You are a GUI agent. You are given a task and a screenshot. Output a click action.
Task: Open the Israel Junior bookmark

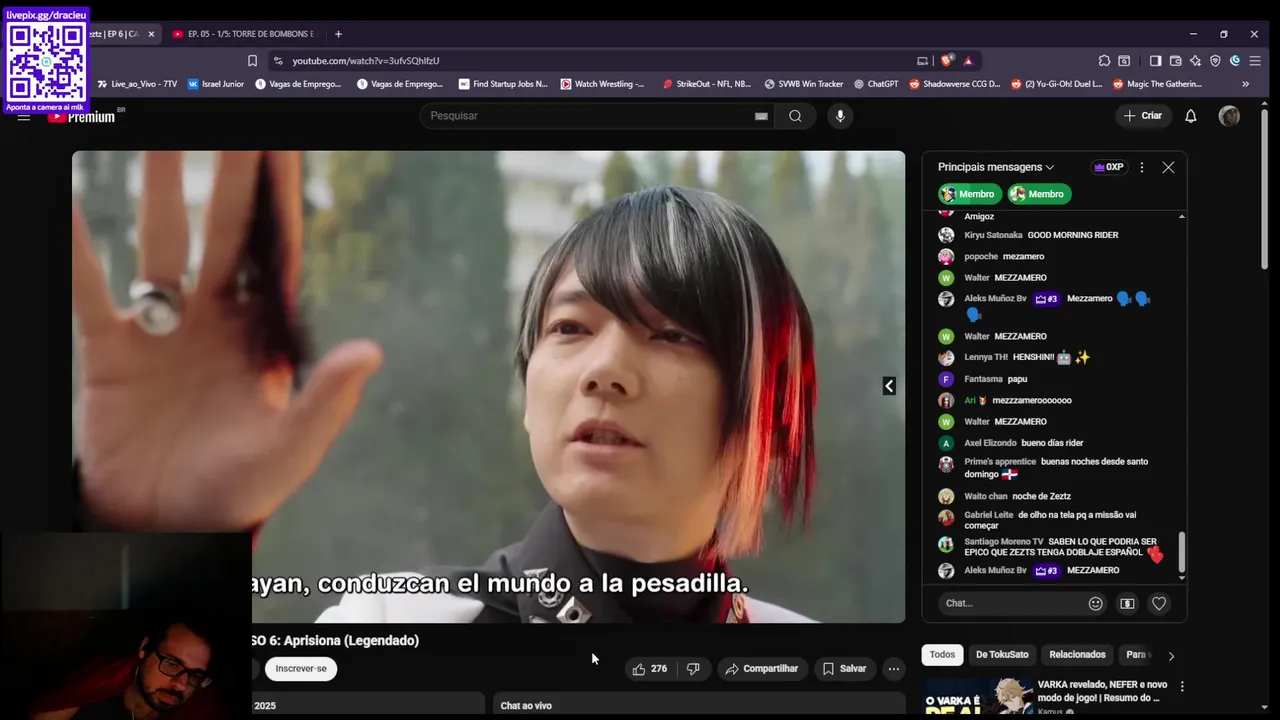point(216,84)
